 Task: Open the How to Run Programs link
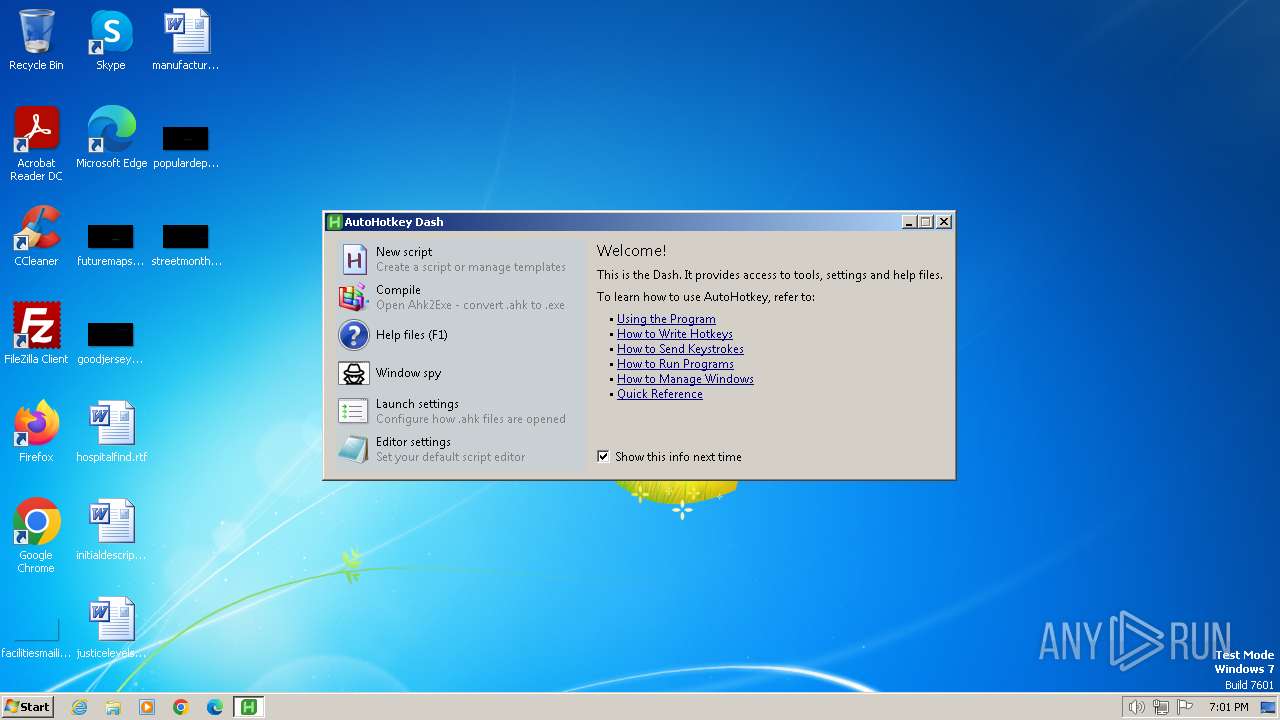pyautogui.click(x=675, y=364)
